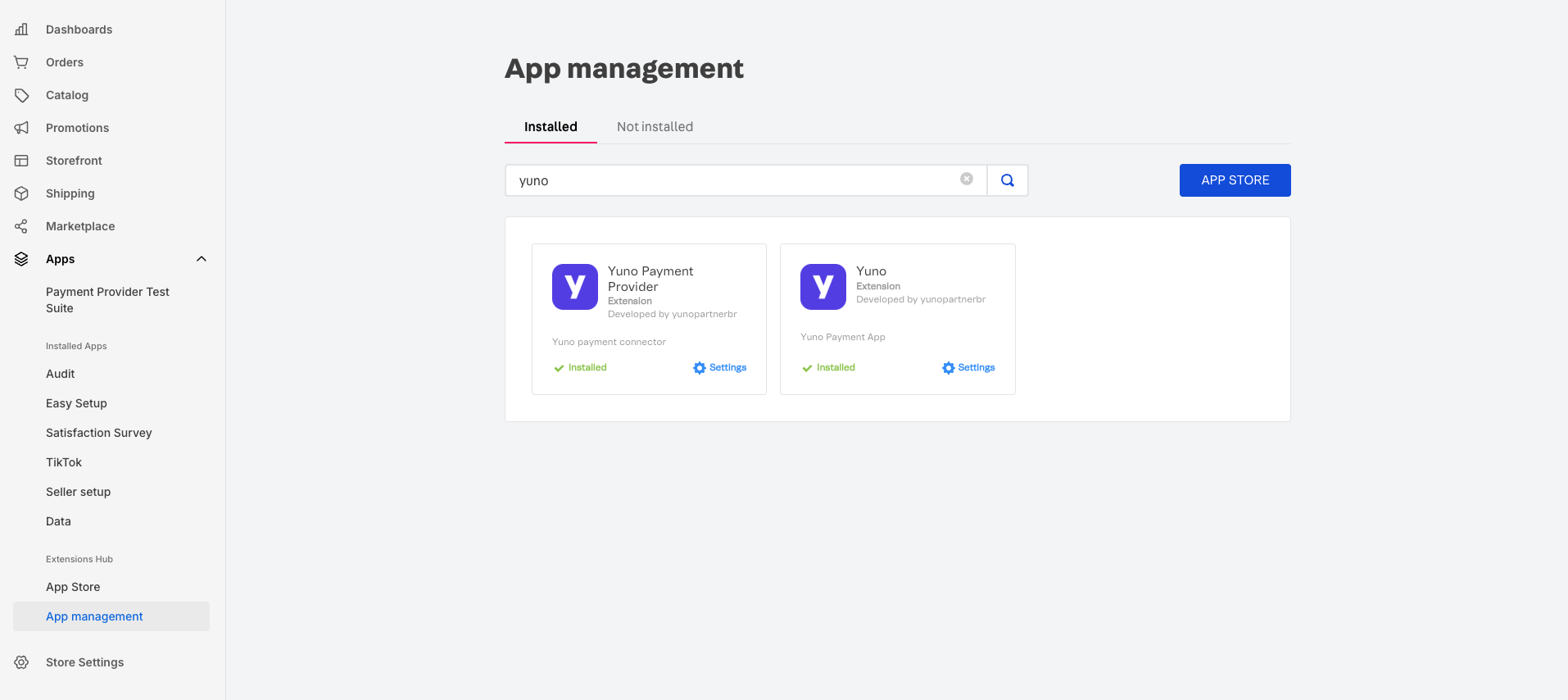Open the Data app
The height and width of the screenshot is (700, 1568).
click(x=58, y=521)
